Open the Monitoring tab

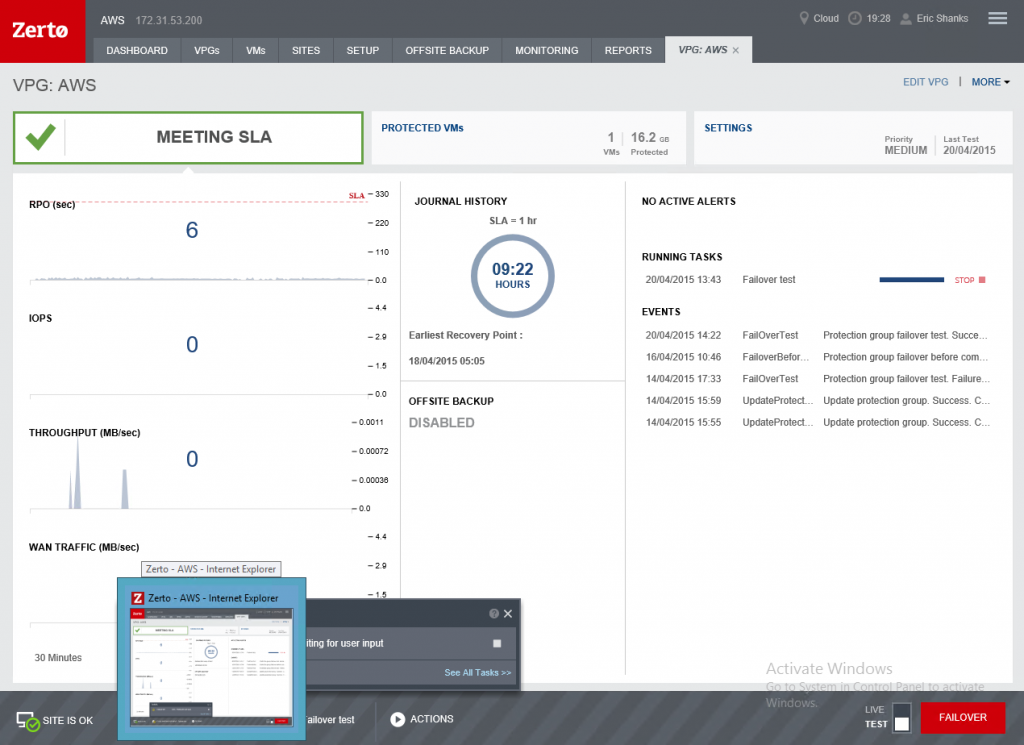point(547,50)
